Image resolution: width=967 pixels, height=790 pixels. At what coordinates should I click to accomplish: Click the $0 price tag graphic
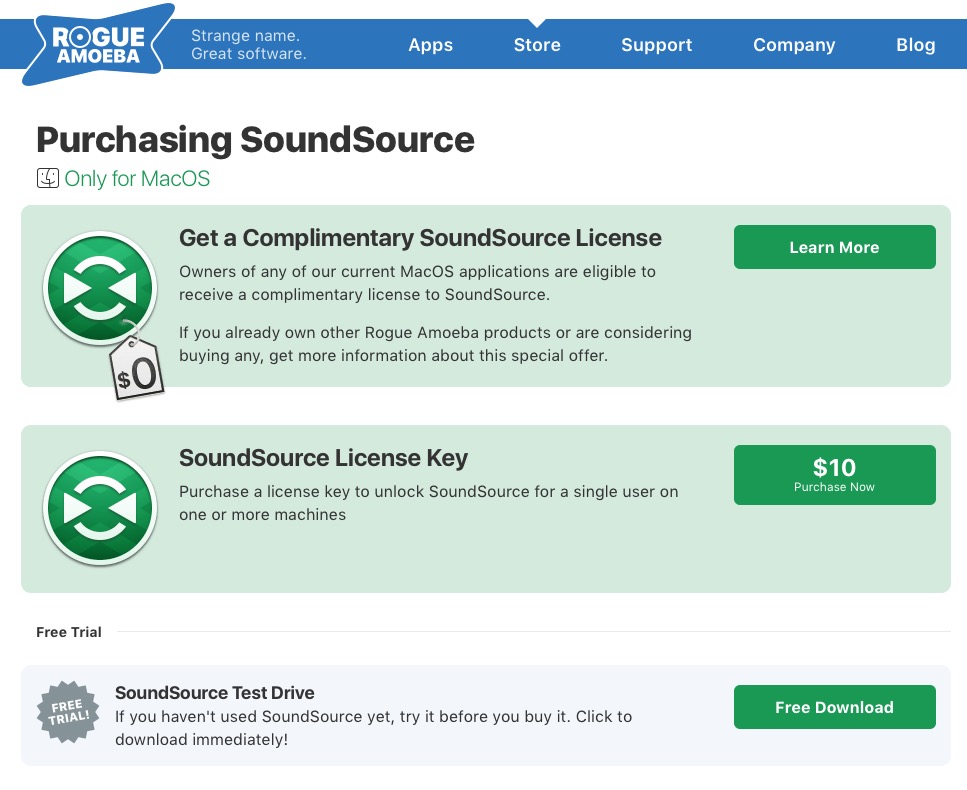(x=138, y=369)
